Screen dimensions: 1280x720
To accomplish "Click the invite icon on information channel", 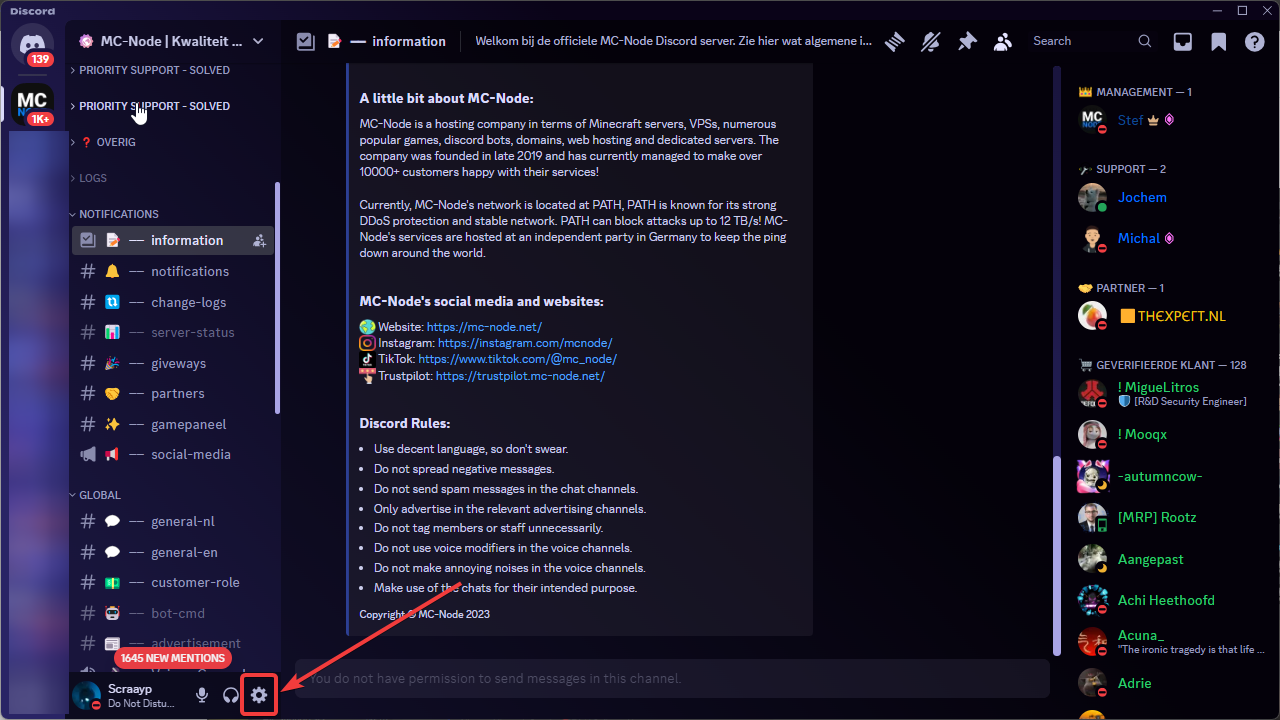I will (259, 240).
